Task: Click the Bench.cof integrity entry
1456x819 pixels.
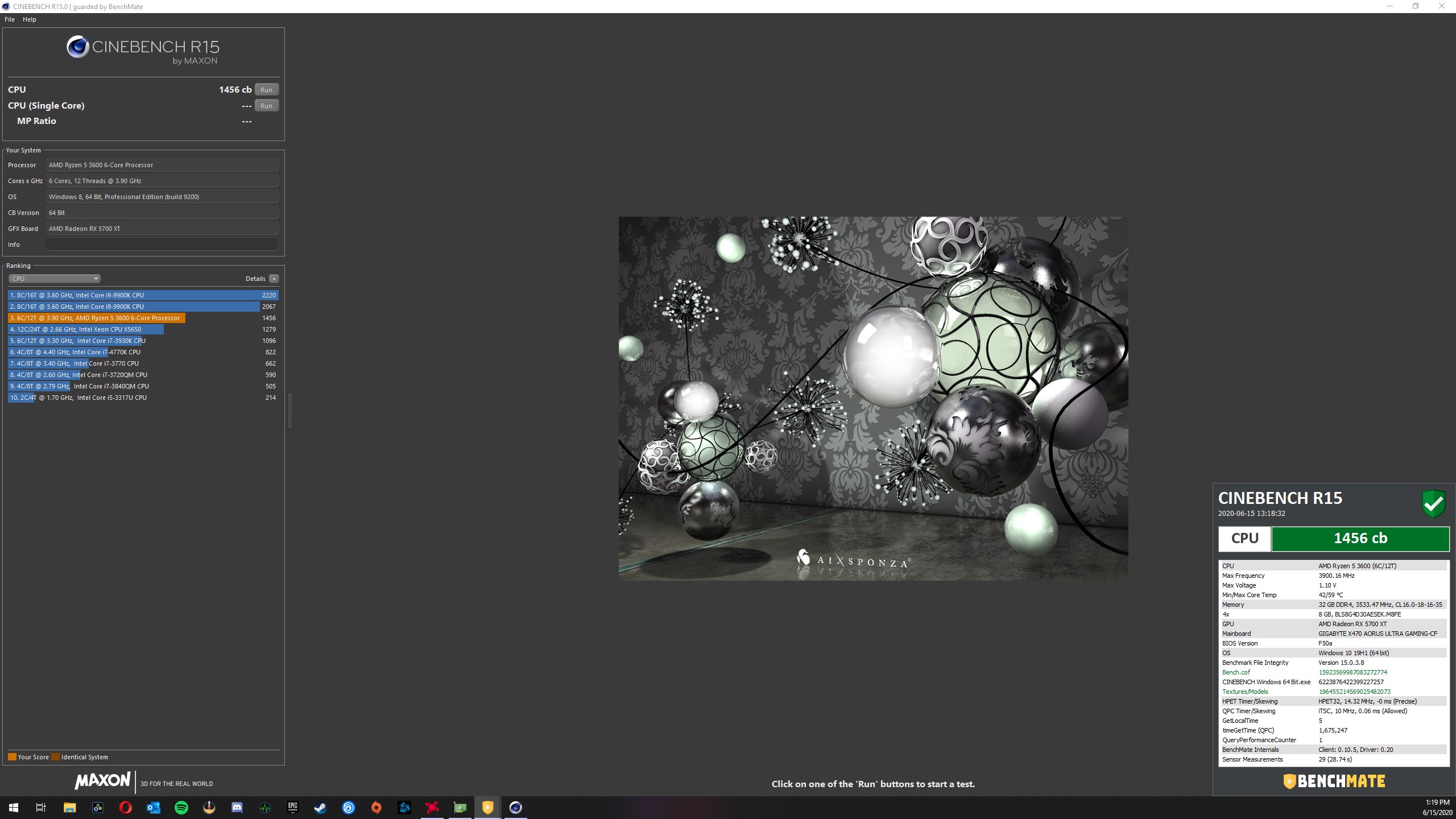Action: tap(1236, 672)
